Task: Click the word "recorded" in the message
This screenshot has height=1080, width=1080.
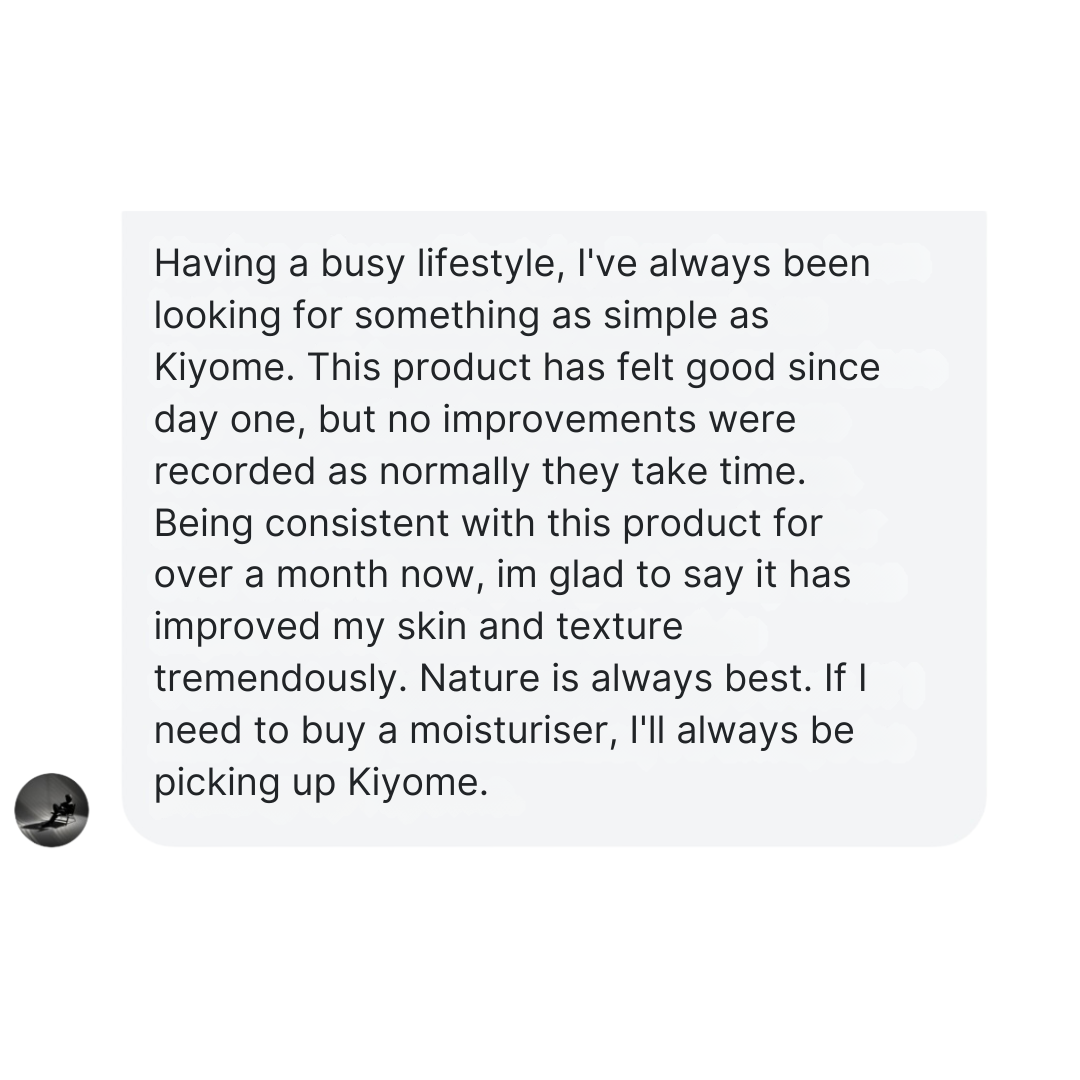Action: [x=234, y=472]
